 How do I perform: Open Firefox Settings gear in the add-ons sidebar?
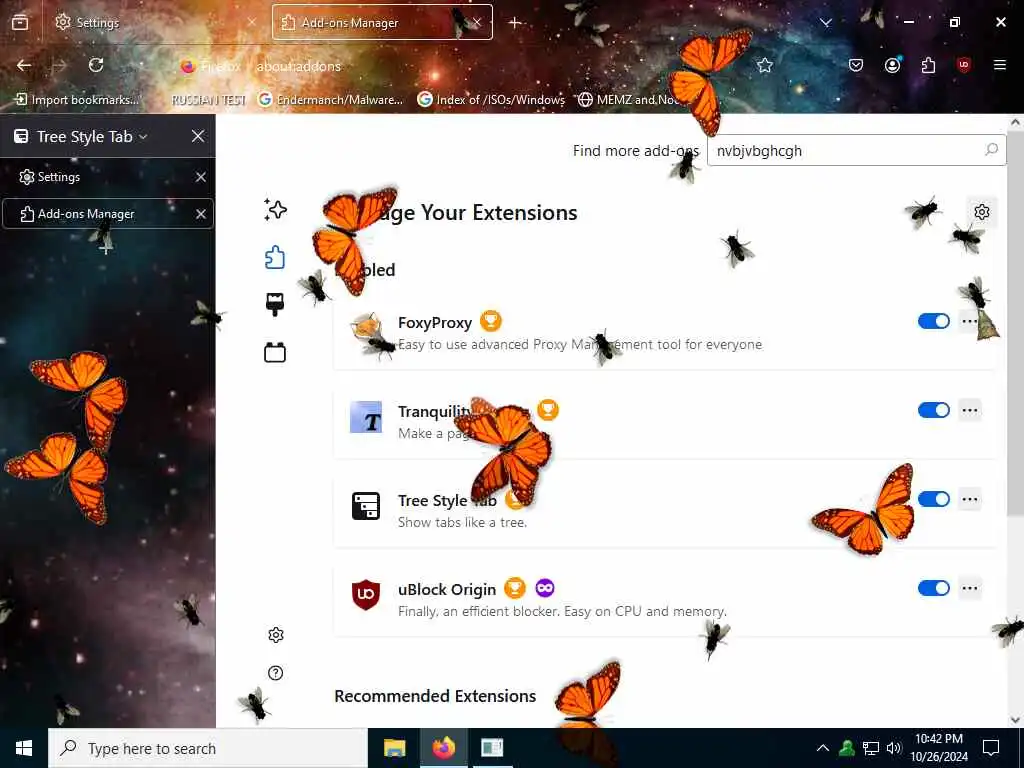click(x=276, y=635)
